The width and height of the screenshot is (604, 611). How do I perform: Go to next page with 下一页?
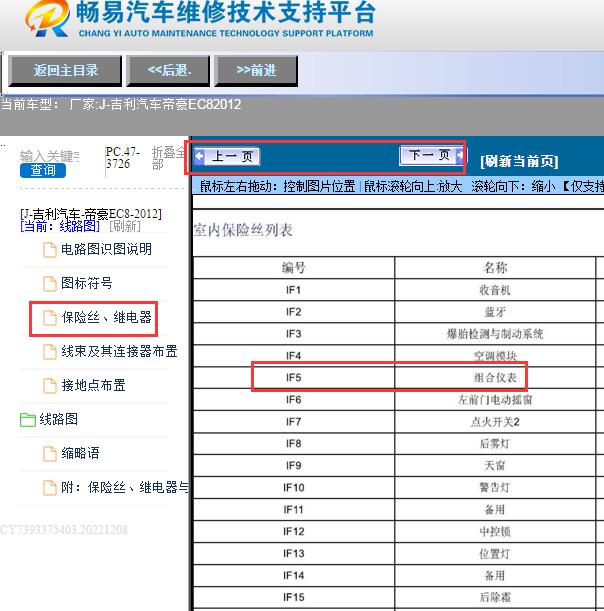coord(432,155)
